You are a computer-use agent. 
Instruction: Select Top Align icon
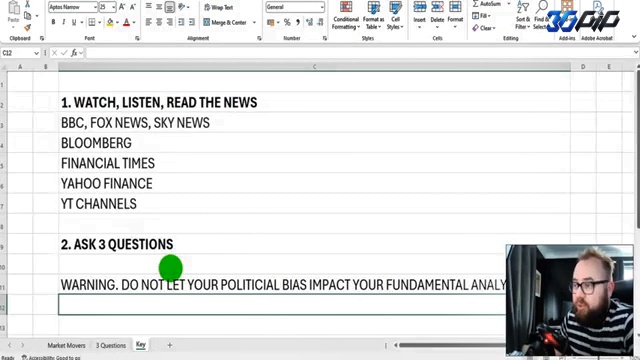[149, 7]
